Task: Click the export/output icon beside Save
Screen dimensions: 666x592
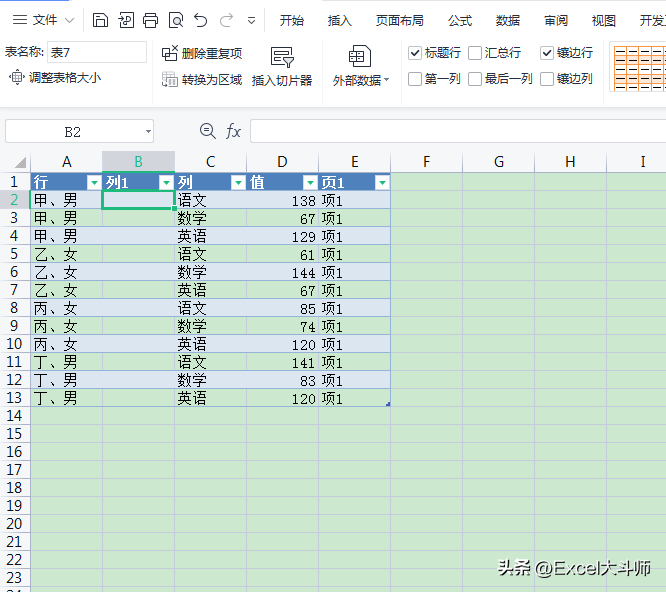Action: coord(126,20)
